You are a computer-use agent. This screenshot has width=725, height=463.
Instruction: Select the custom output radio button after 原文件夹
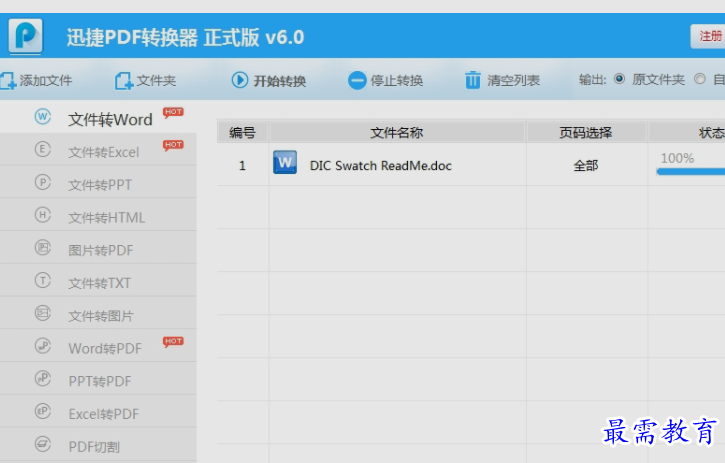click(x=700, y=79)
